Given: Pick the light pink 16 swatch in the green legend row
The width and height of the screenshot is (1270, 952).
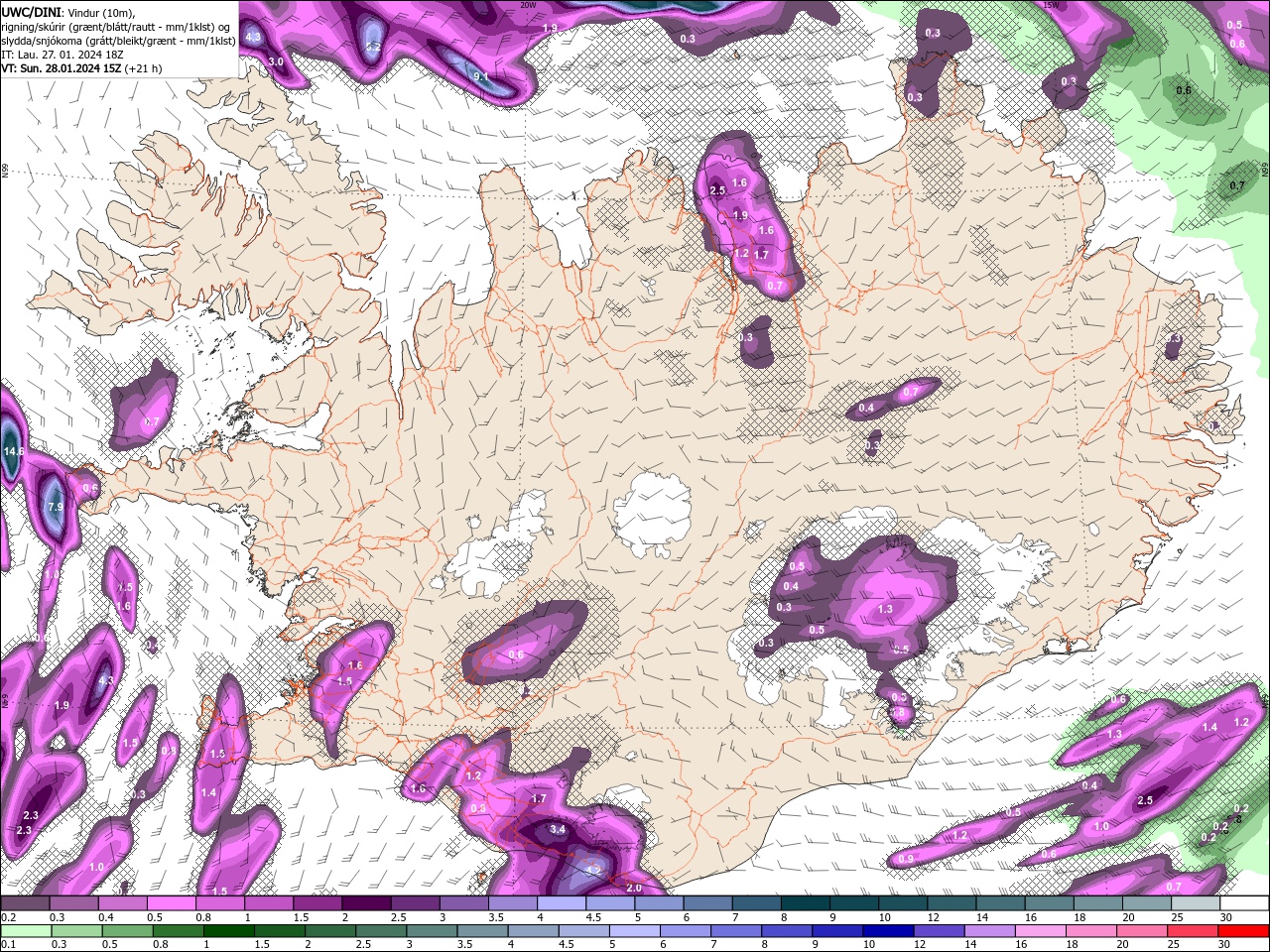Looking at the screenshot, I should 1042,931.
